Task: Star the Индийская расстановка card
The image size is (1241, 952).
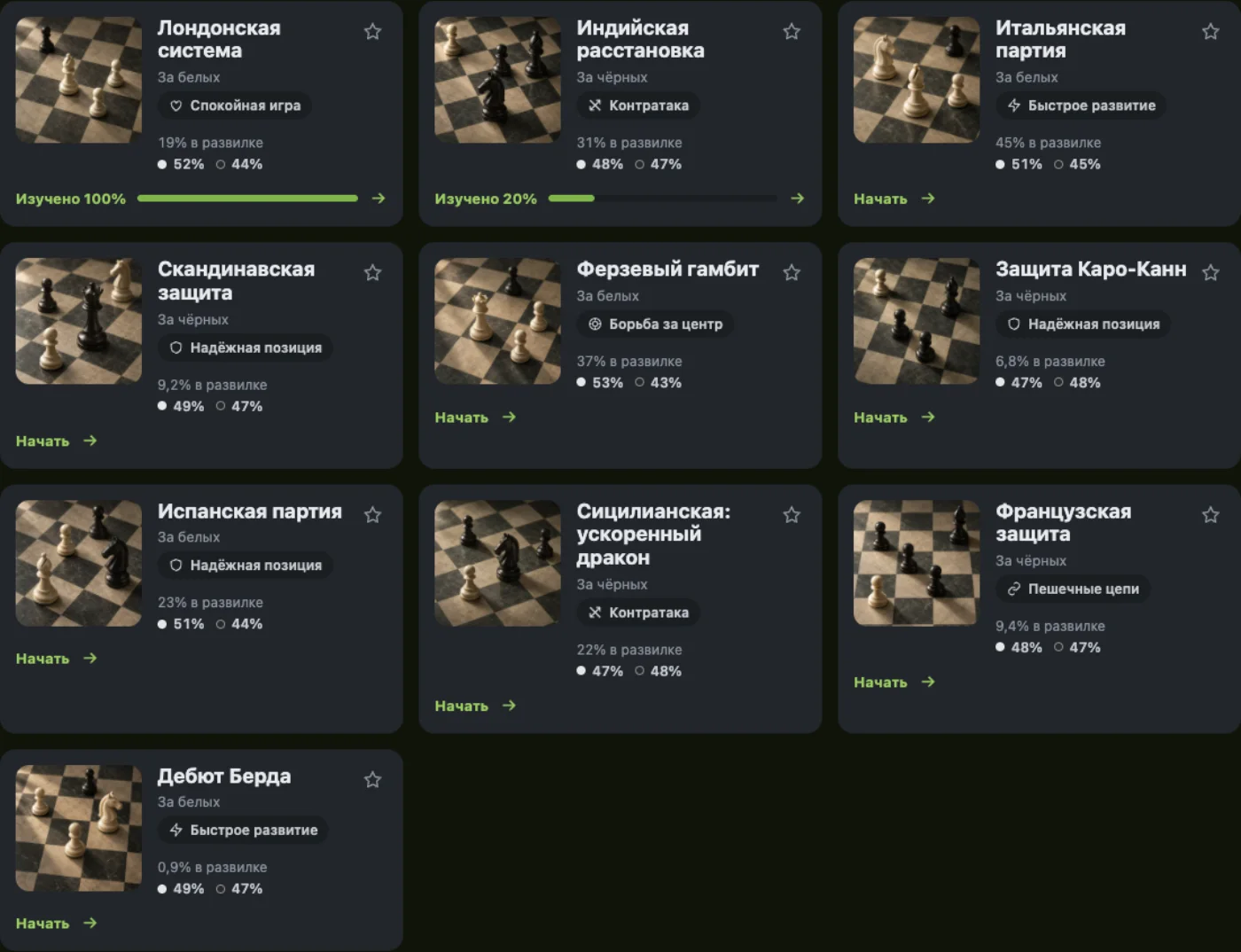Action: [792, 32]
